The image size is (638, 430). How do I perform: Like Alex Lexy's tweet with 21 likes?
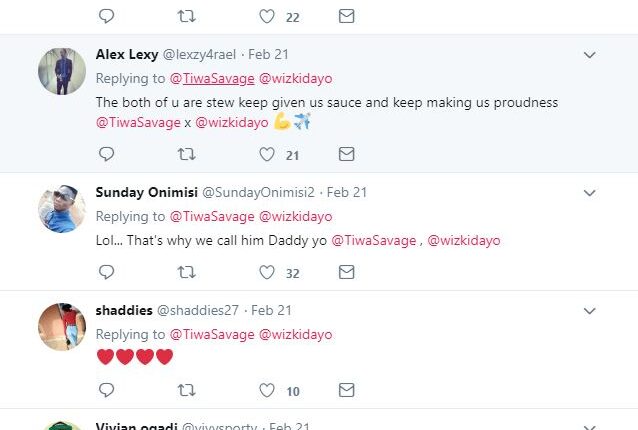point(267,154)
